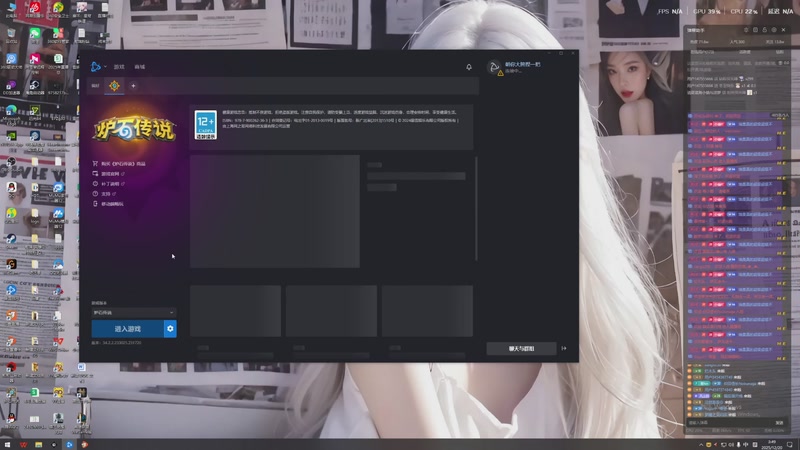
Task: Click the Battle.net content vertical scrollbar
Action: click(476, 208)
